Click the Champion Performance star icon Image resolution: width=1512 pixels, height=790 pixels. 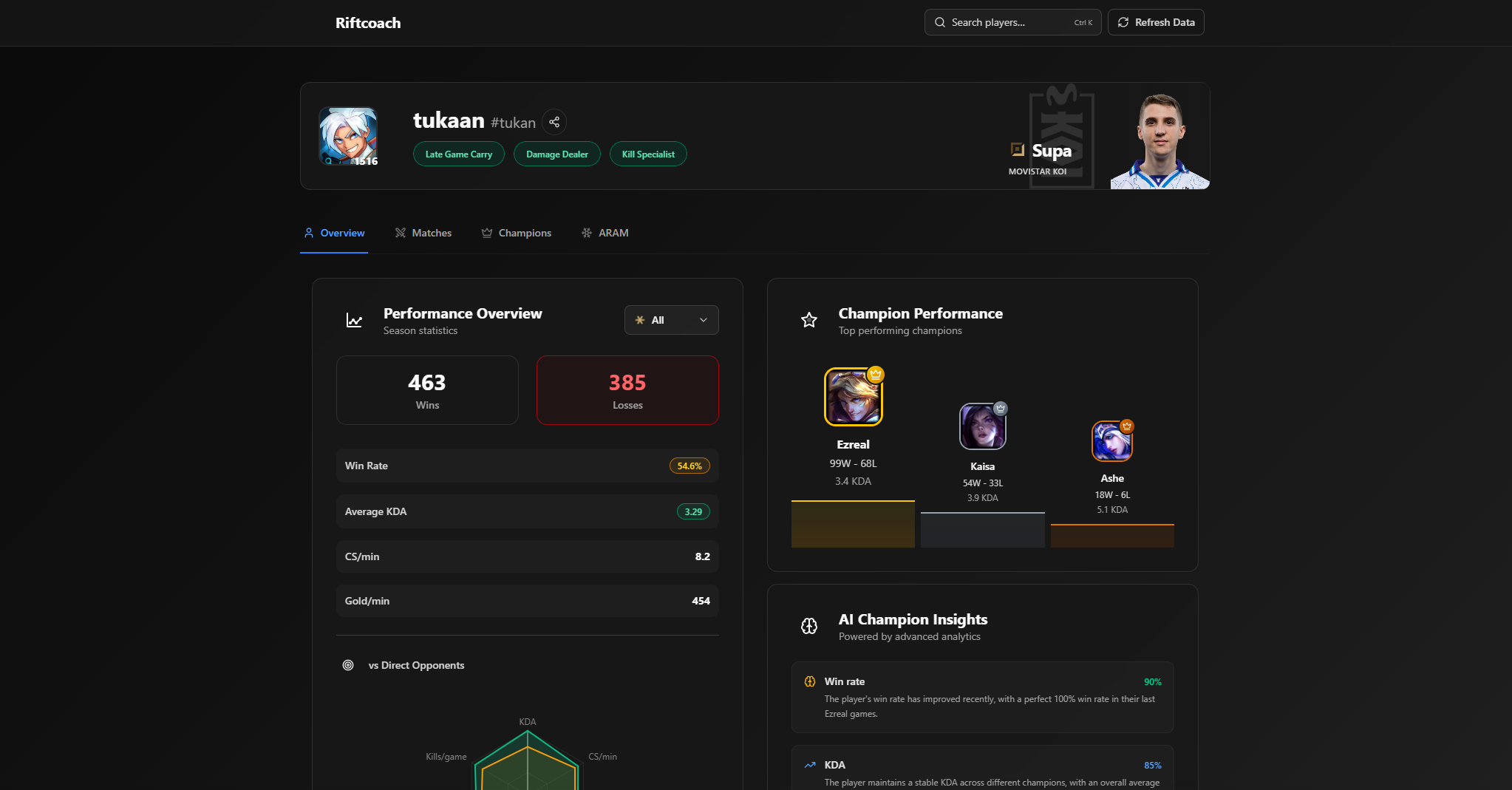click(809, 320)
